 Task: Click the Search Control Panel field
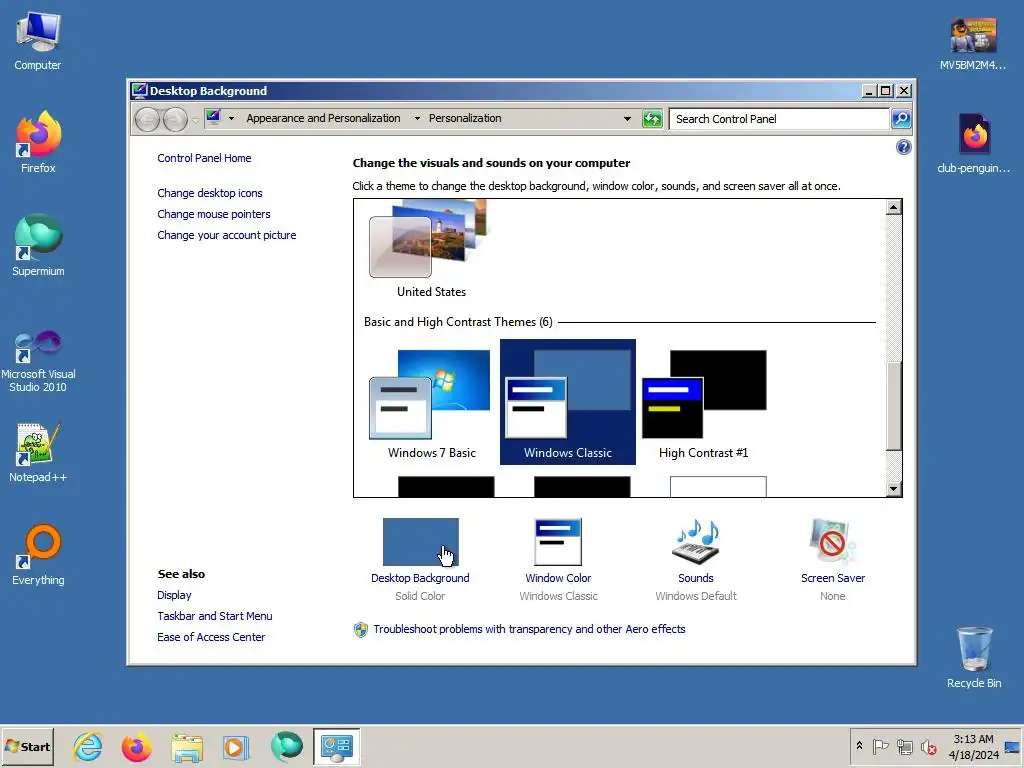tap(779, 119)
